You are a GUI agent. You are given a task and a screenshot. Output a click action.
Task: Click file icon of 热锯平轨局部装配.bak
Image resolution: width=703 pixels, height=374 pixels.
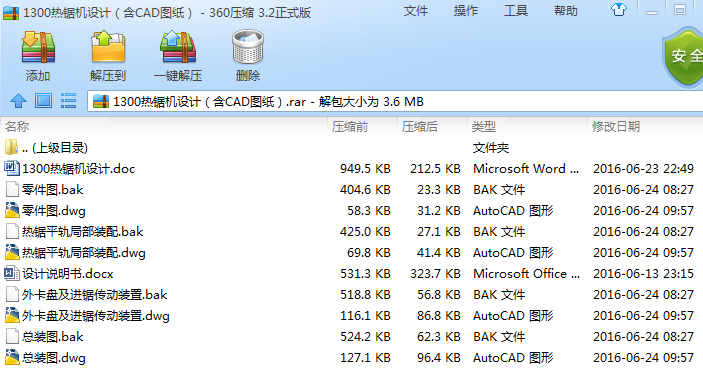(x=12, y=231)
